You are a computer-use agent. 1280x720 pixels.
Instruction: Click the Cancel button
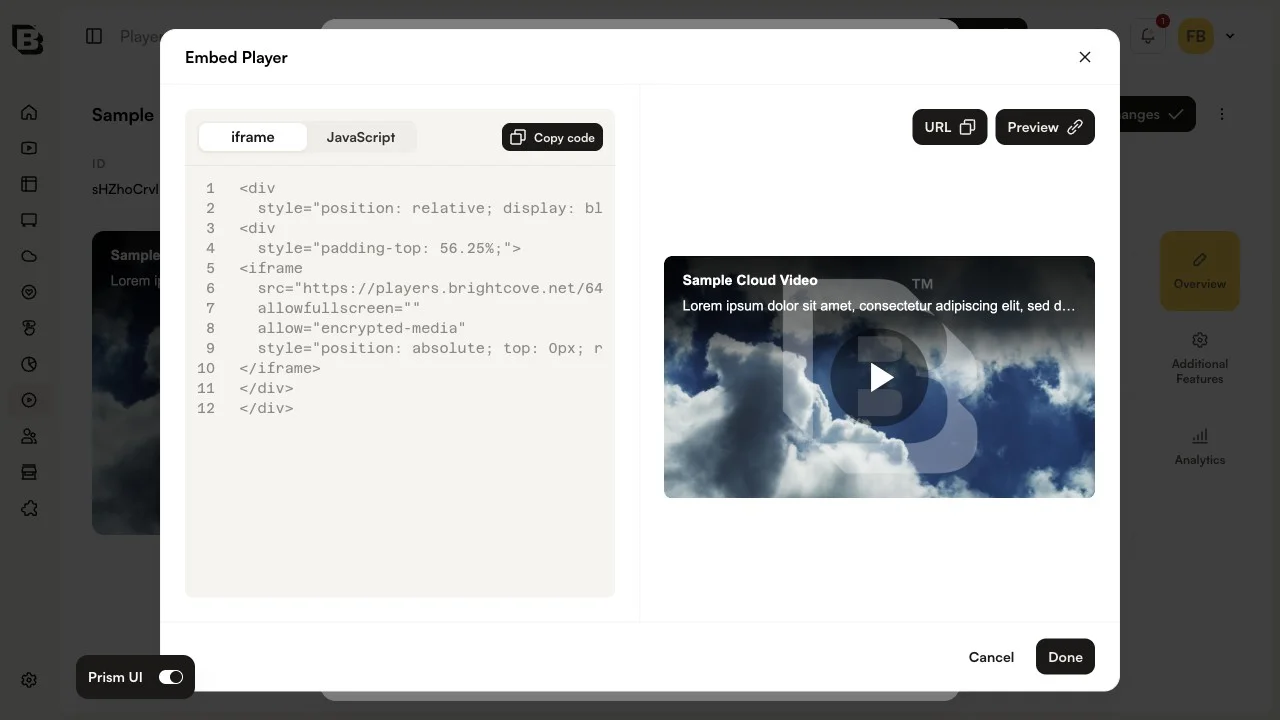tap(991, 657)
